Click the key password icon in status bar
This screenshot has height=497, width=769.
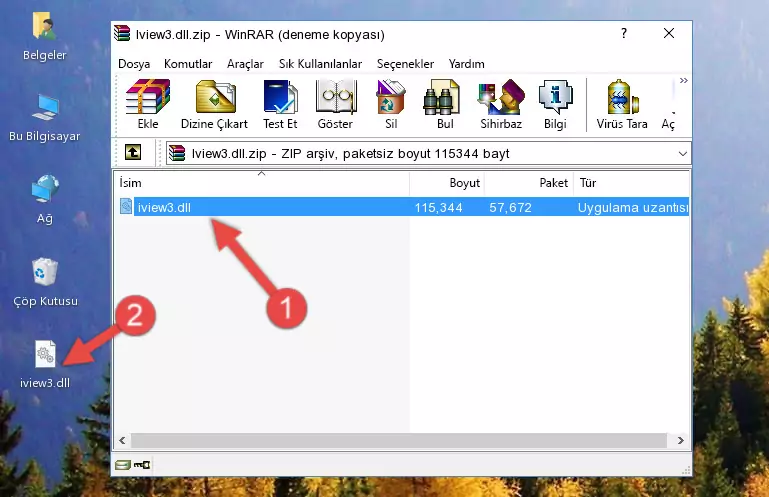142,464
